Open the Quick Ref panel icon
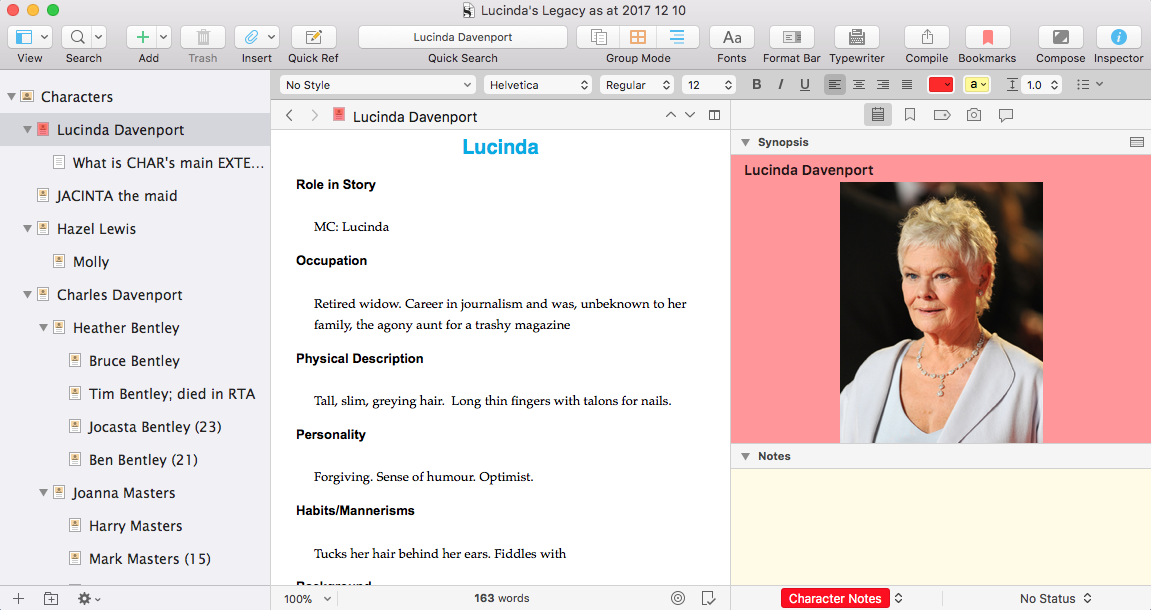The image size is (1151, 610). (313, 37)
